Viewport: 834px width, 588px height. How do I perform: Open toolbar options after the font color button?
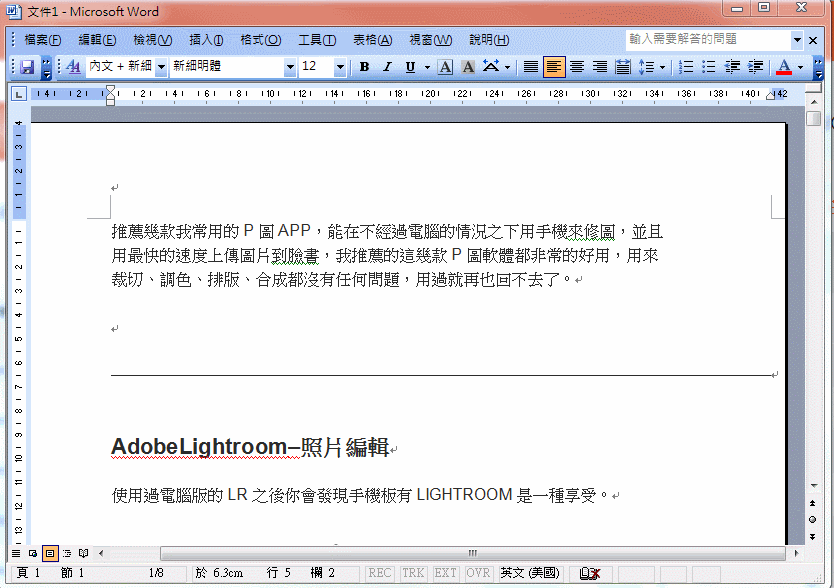point(819,67)
